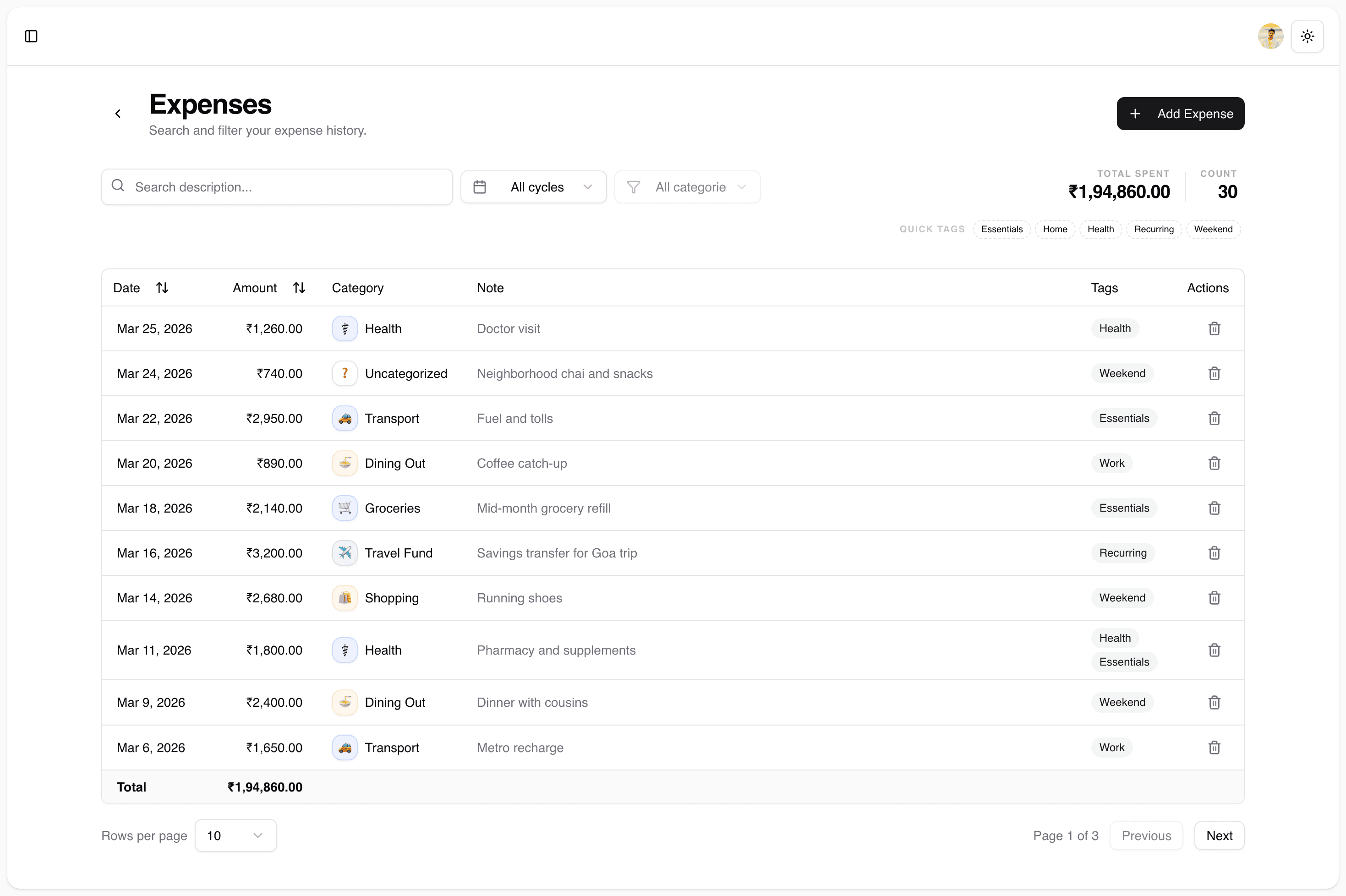The width and height of the screenshot is (1346, 896).
Task: Click the search description field
Action: (x=277, y=186)
